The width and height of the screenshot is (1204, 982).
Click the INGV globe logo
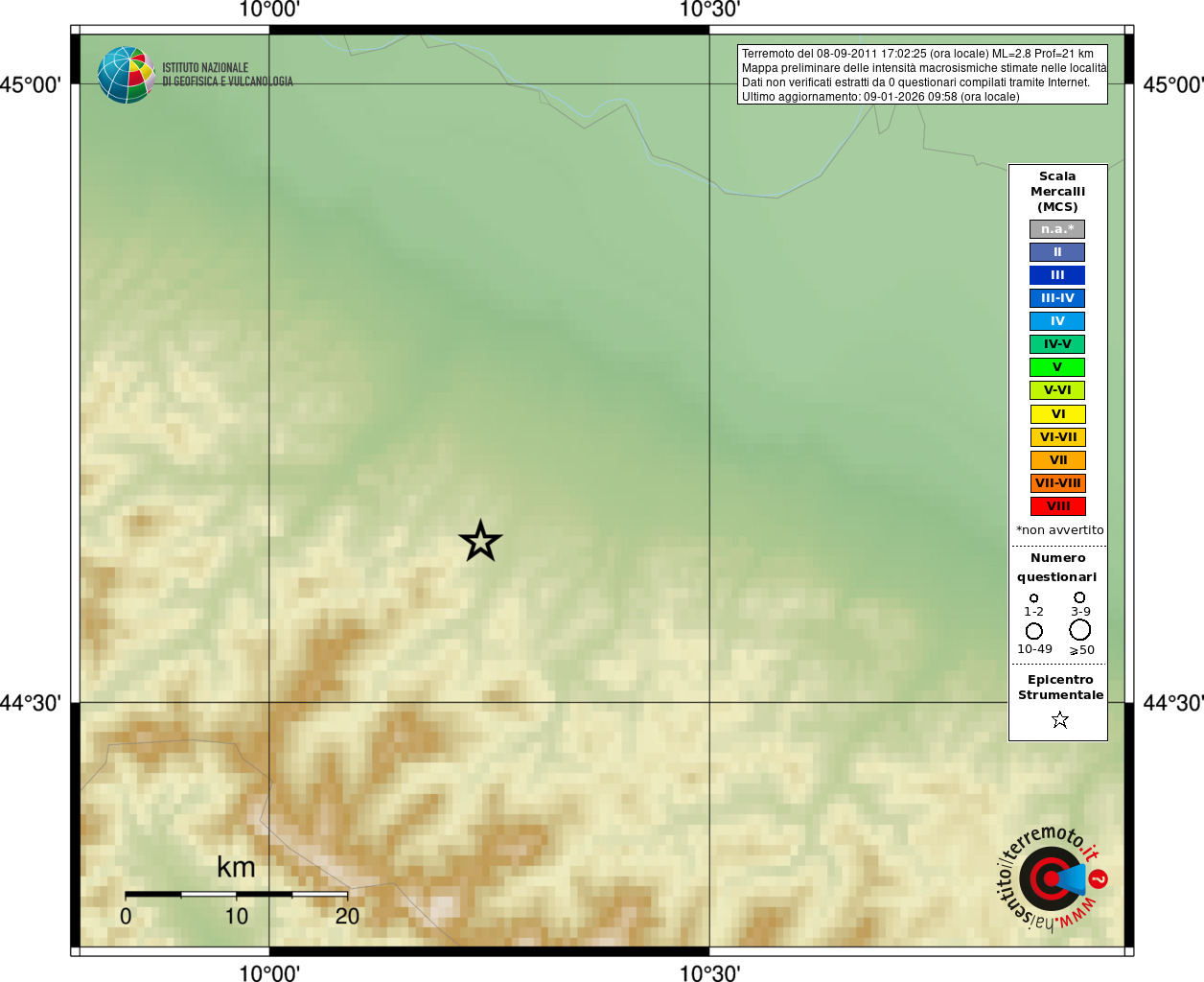(127, 75)
